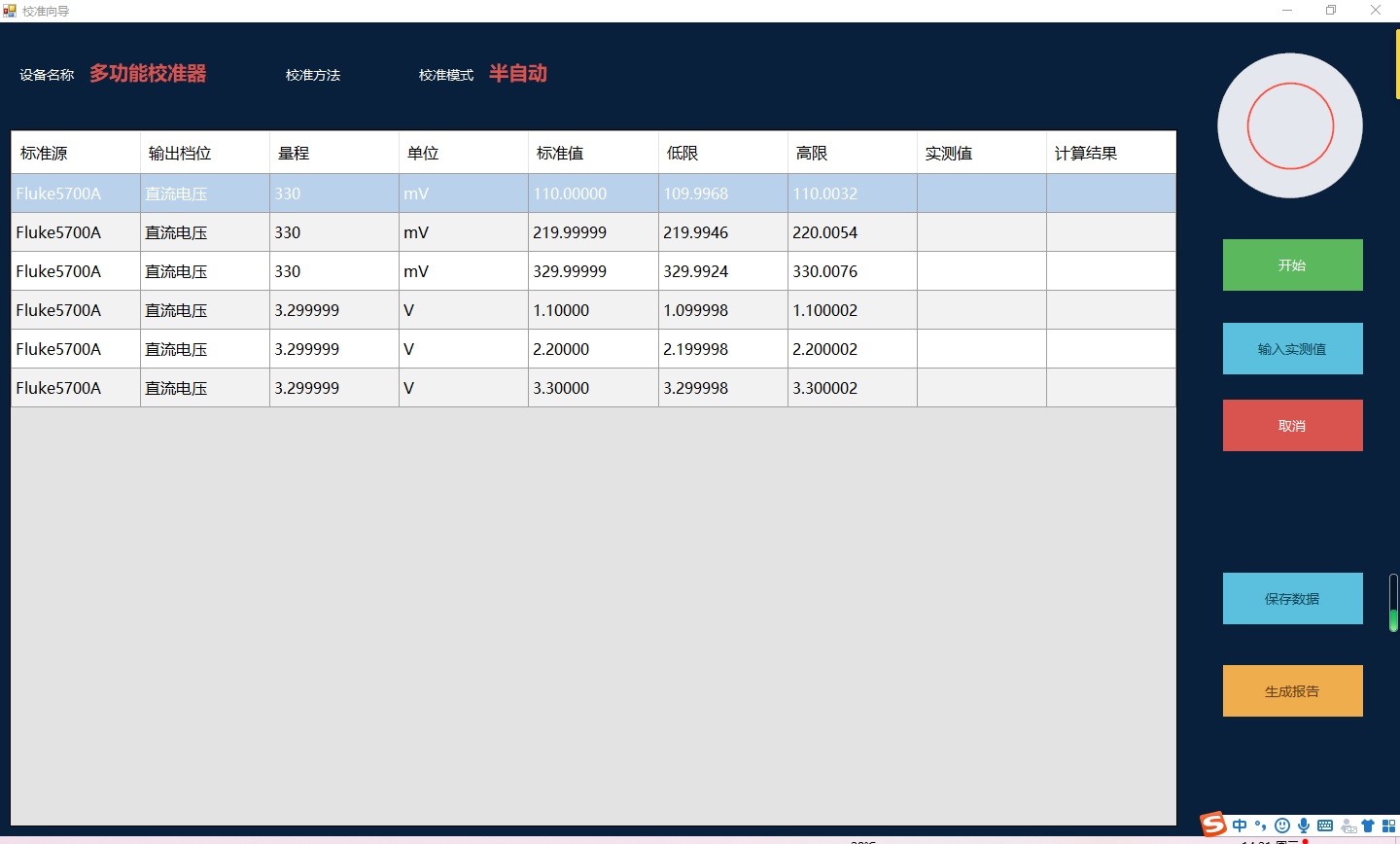Click the 设备名称 label
The height and width of the screenshot is (844, 1400).
click(47, 75)
